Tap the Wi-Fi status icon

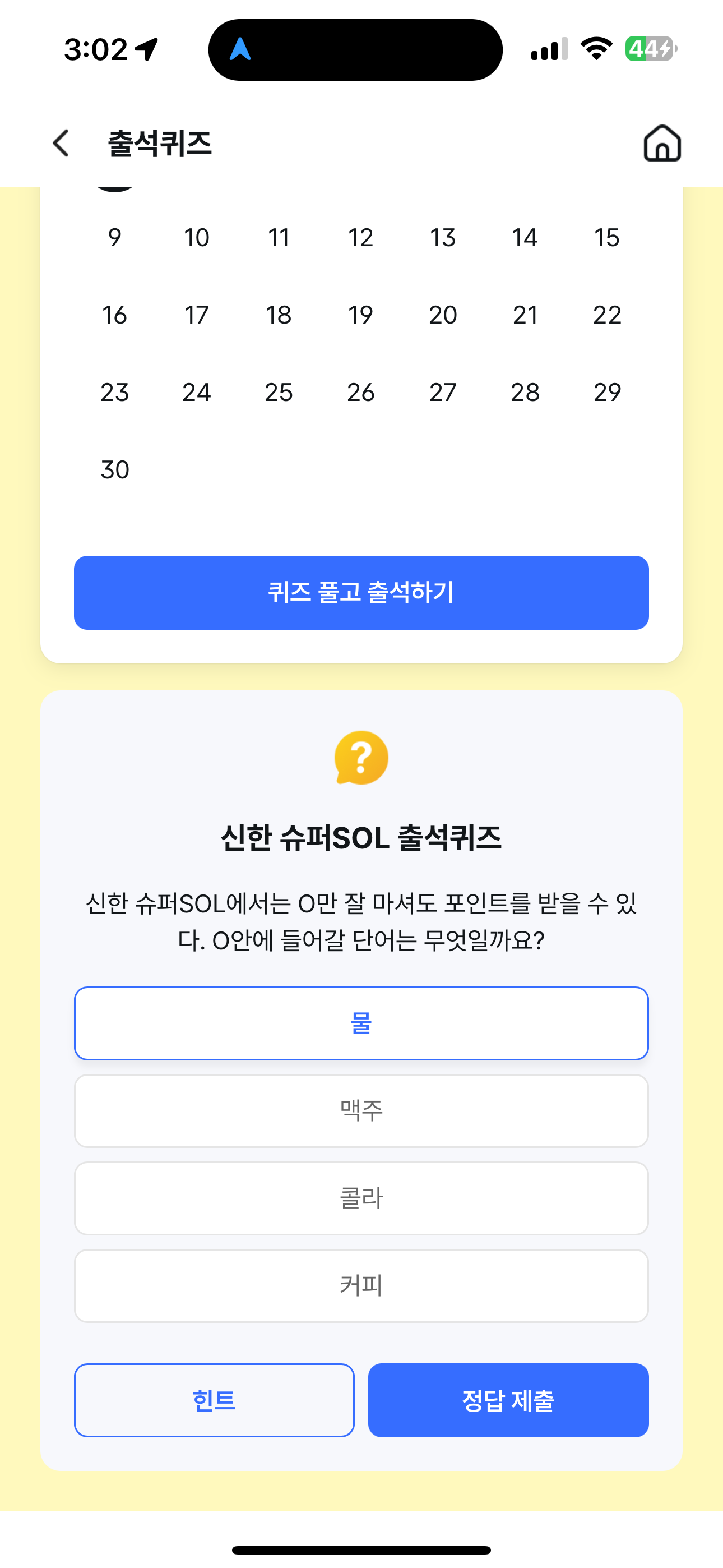pyautogui.click(x=596, y=49)
